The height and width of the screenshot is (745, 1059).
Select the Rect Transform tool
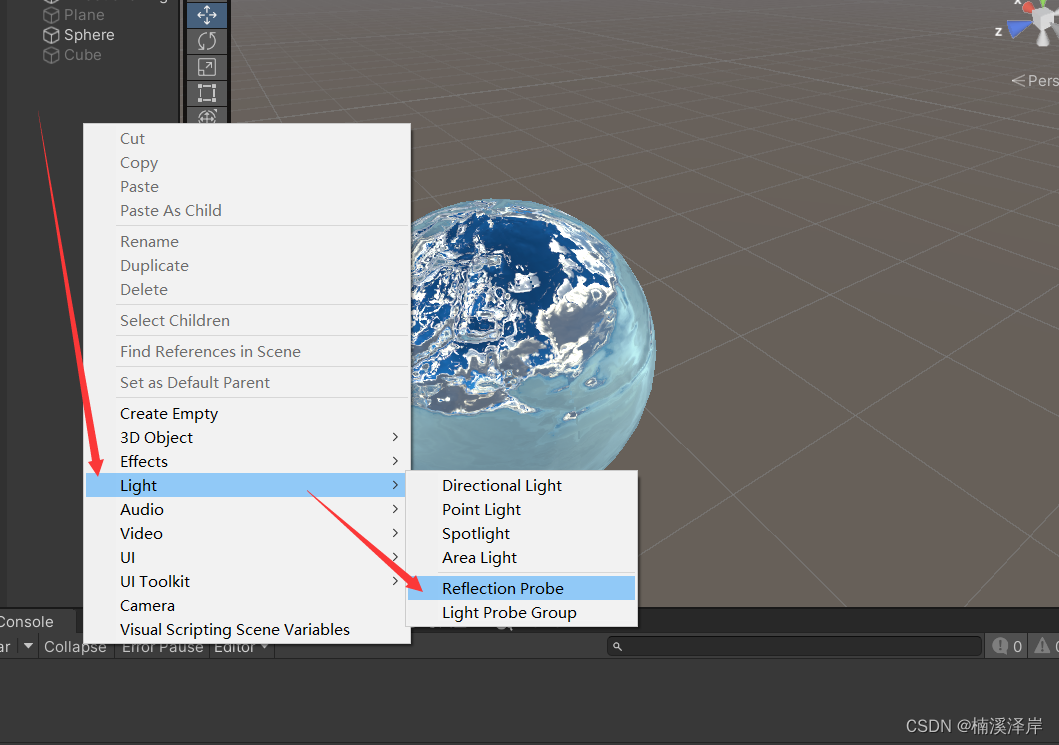[x=207, y=93]
